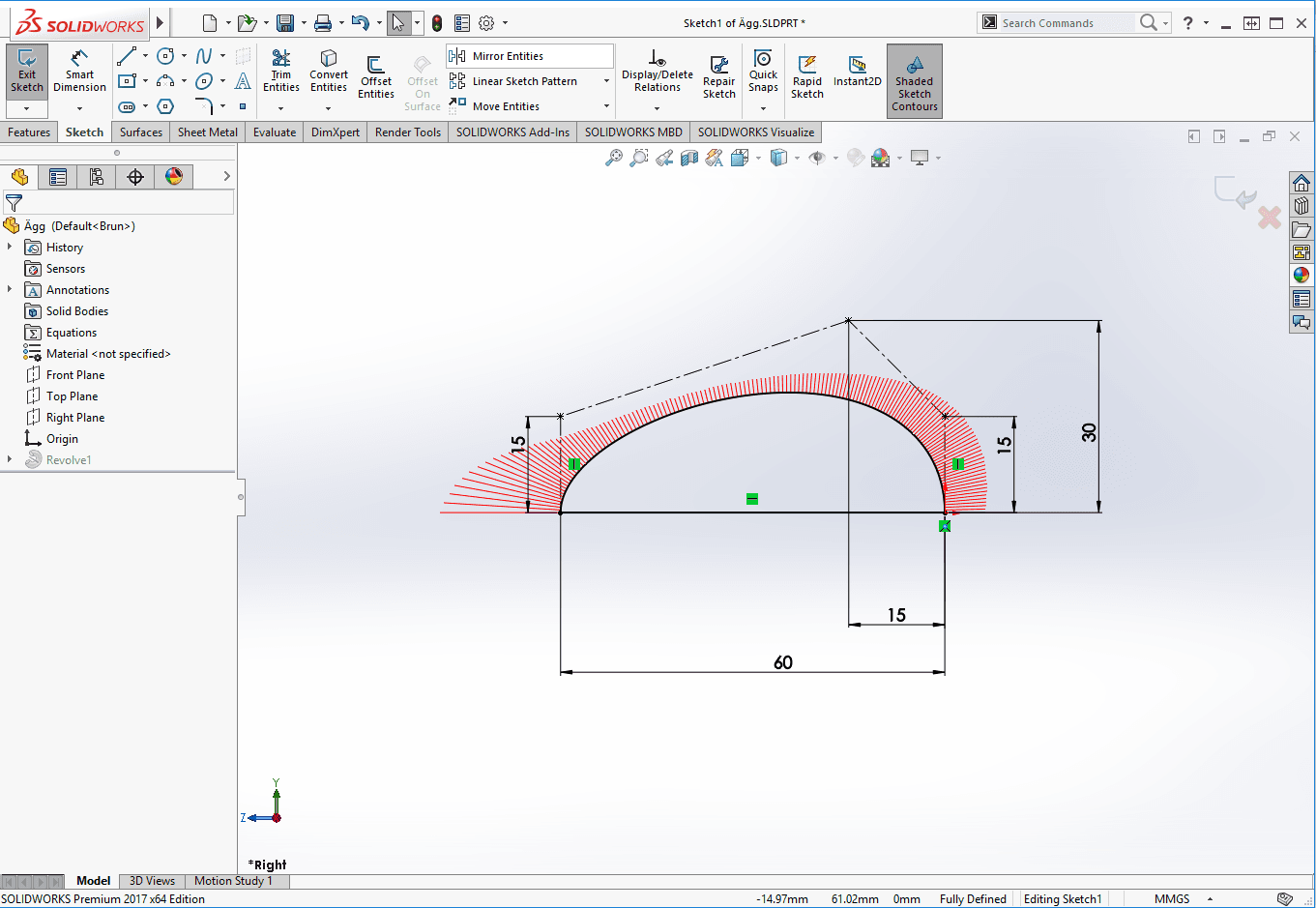
Task: Open the Motion Study 1 tab
Action: coord(233,881)
